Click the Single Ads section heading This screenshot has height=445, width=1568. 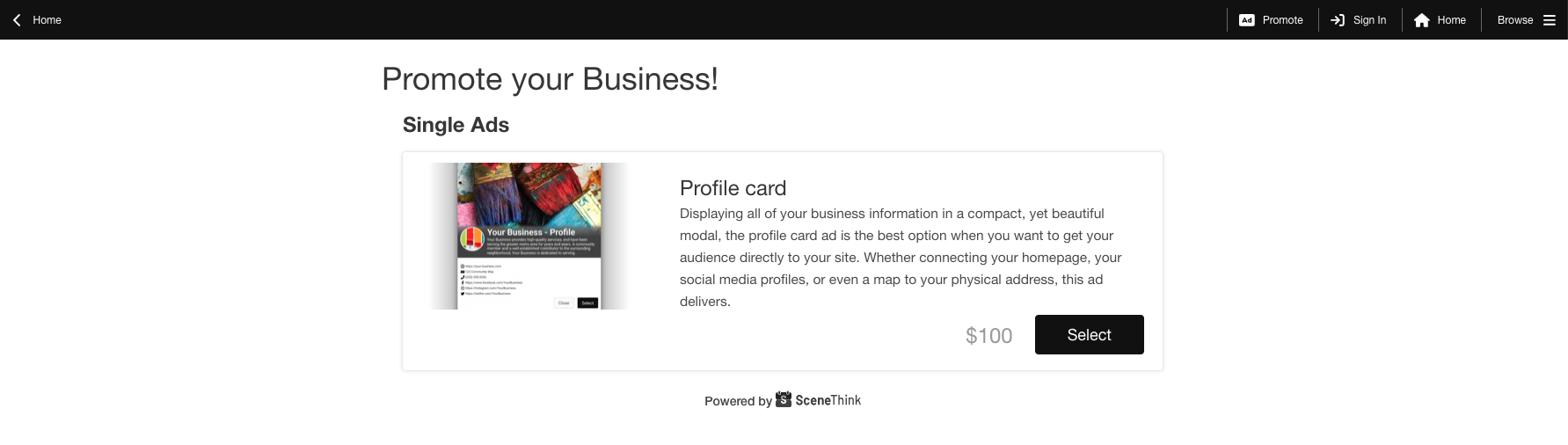[456, 125]
